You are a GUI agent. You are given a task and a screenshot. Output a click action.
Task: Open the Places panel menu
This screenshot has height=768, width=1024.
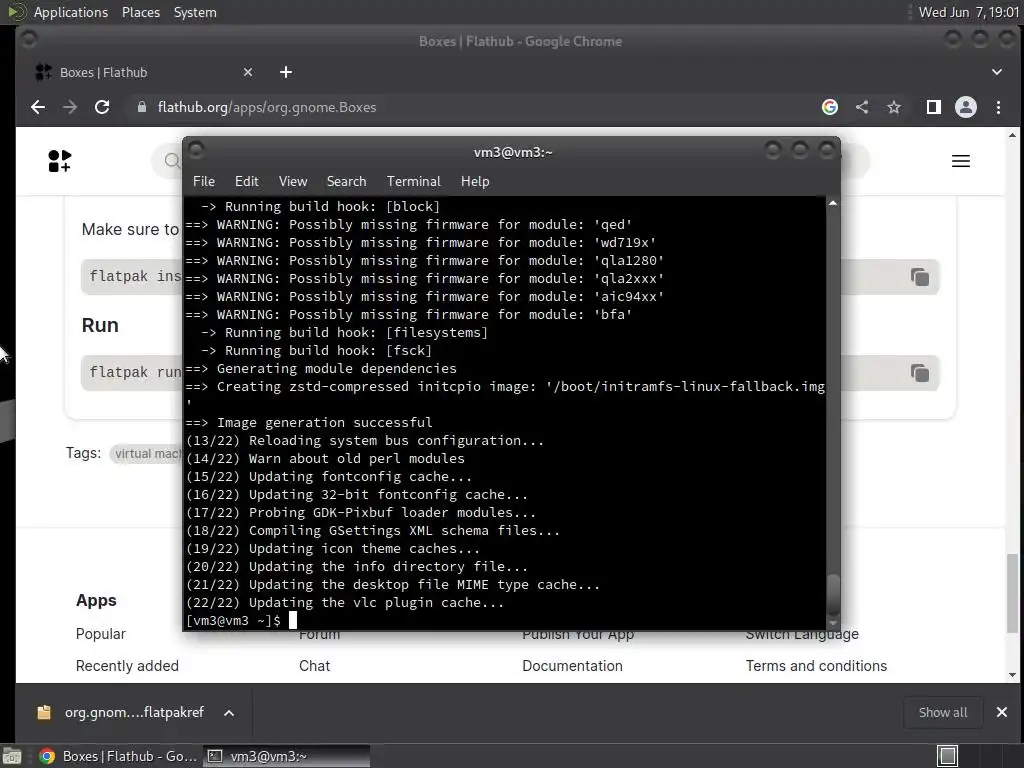[x=140, y=12]
